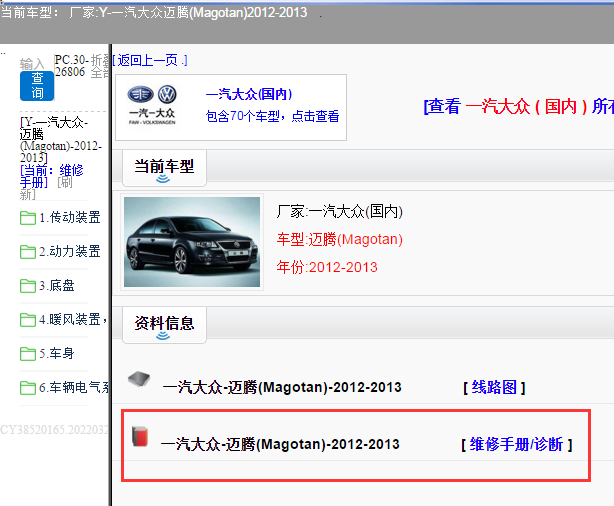Click 年份:2012-2013 red text
Image resolution: width=614 pixels, height=506 pixels.
tap(327, 267)
